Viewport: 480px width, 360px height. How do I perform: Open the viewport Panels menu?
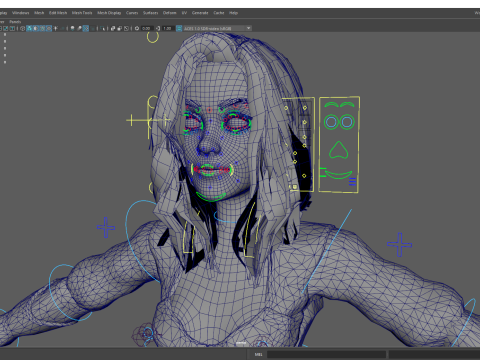pyautogui.click(x=15, y=22)
